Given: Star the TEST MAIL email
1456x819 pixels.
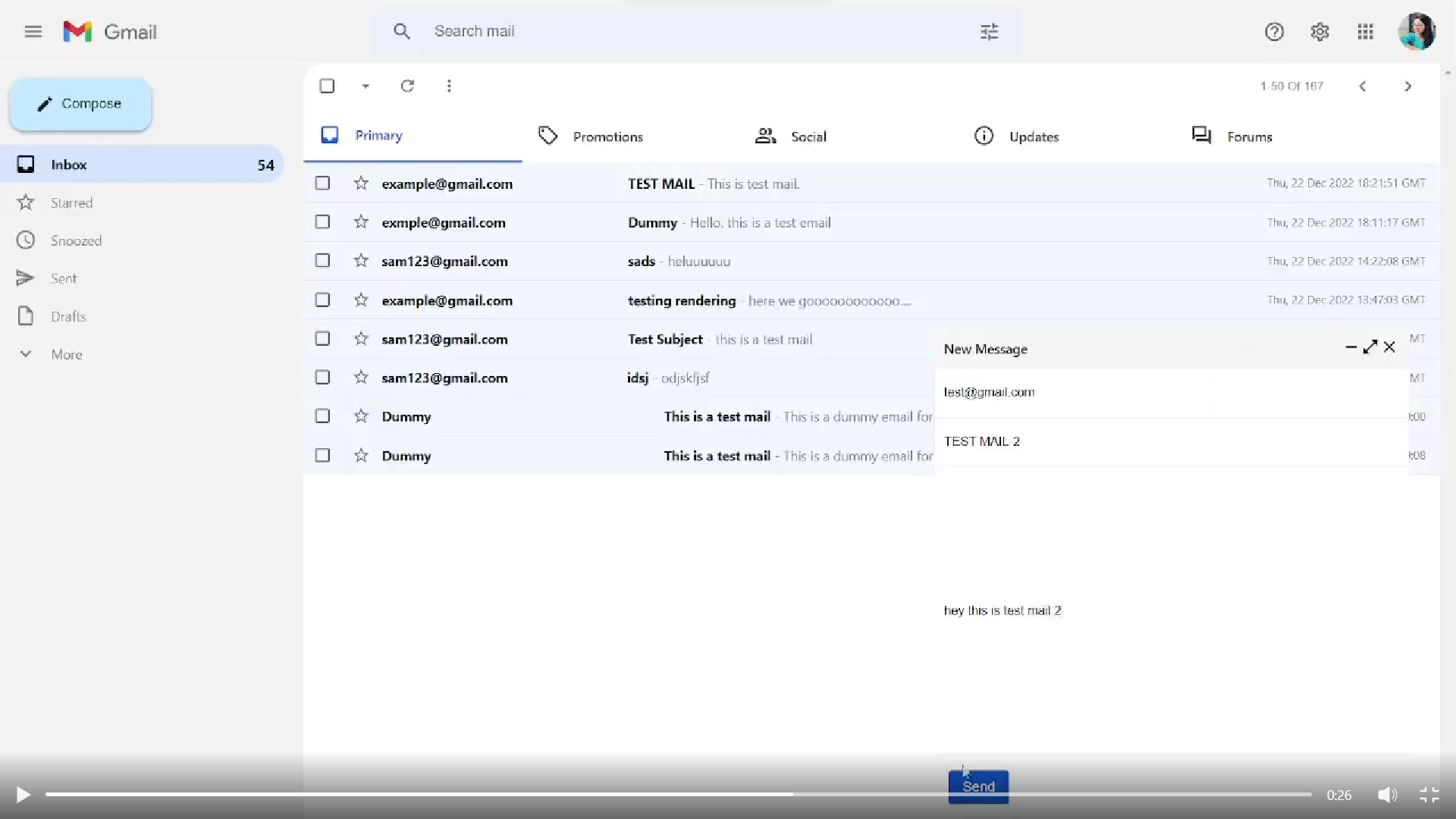Looking at the screenshot, I should point(361,184).
